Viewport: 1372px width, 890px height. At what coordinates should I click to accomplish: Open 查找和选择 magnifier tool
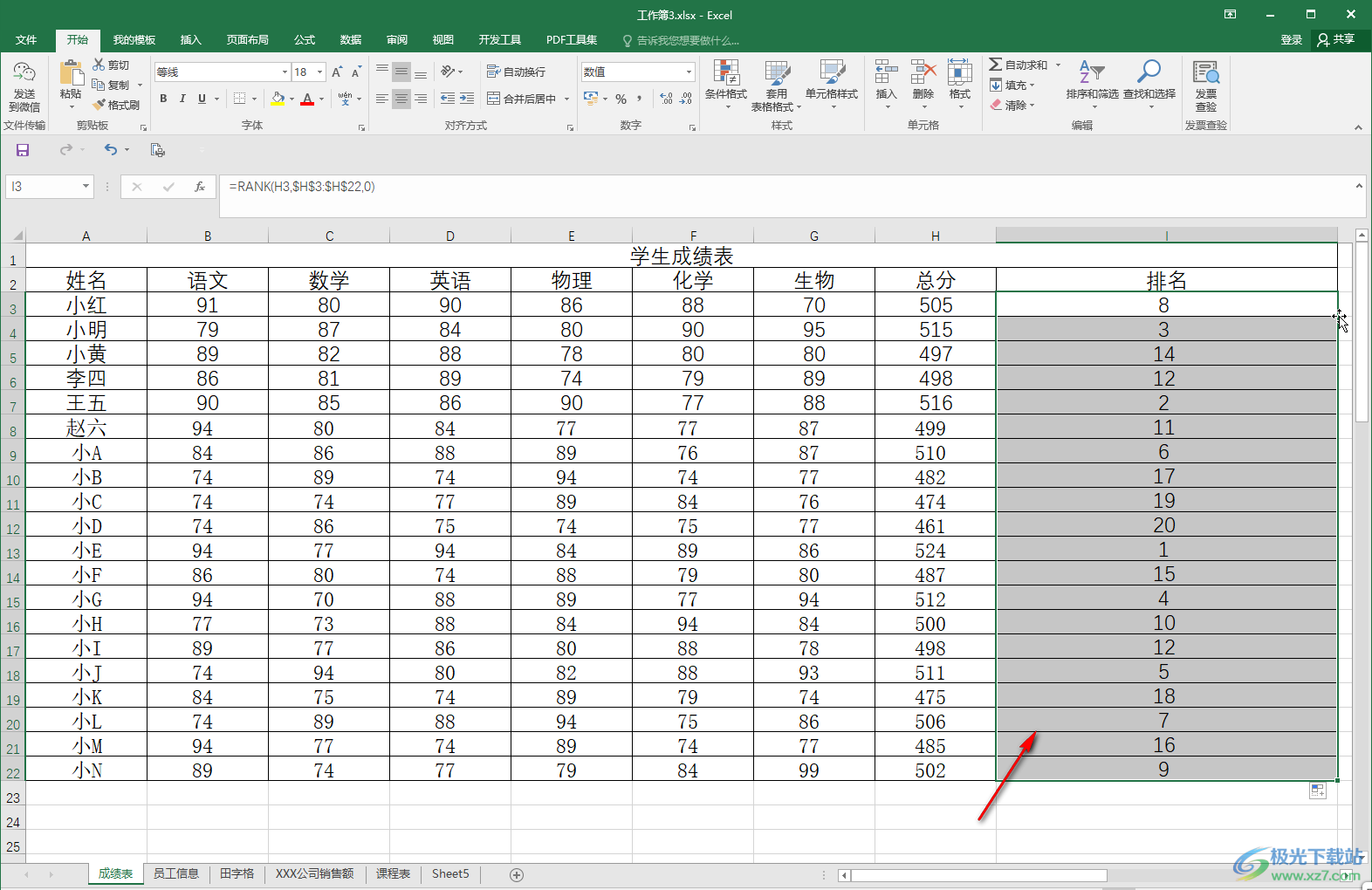click(x=1149, y=84)
